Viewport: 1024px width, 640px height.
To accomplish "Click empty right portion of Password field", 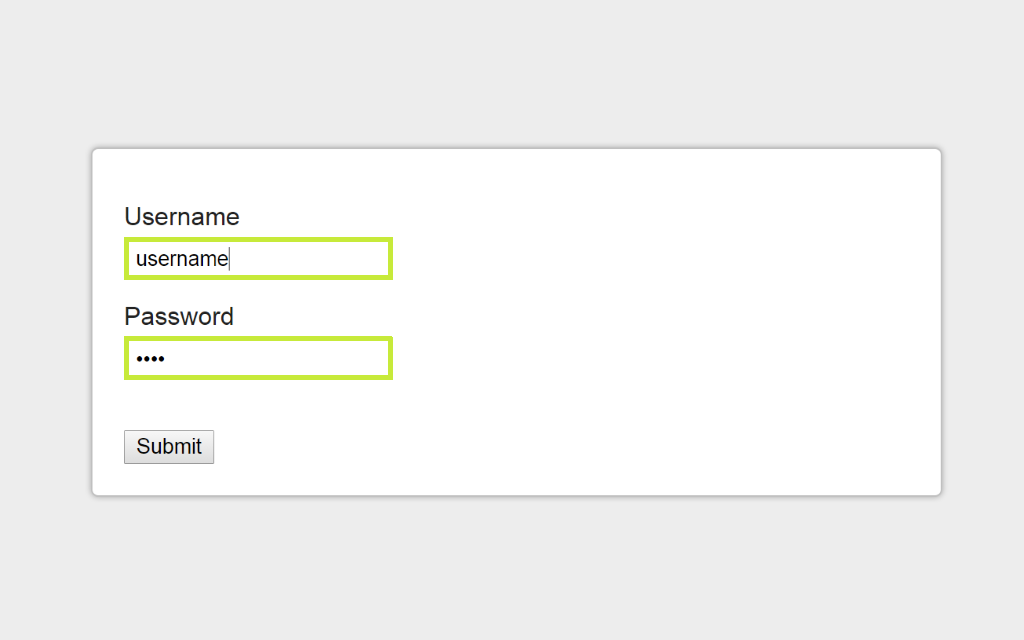I will tap(281, 358).
